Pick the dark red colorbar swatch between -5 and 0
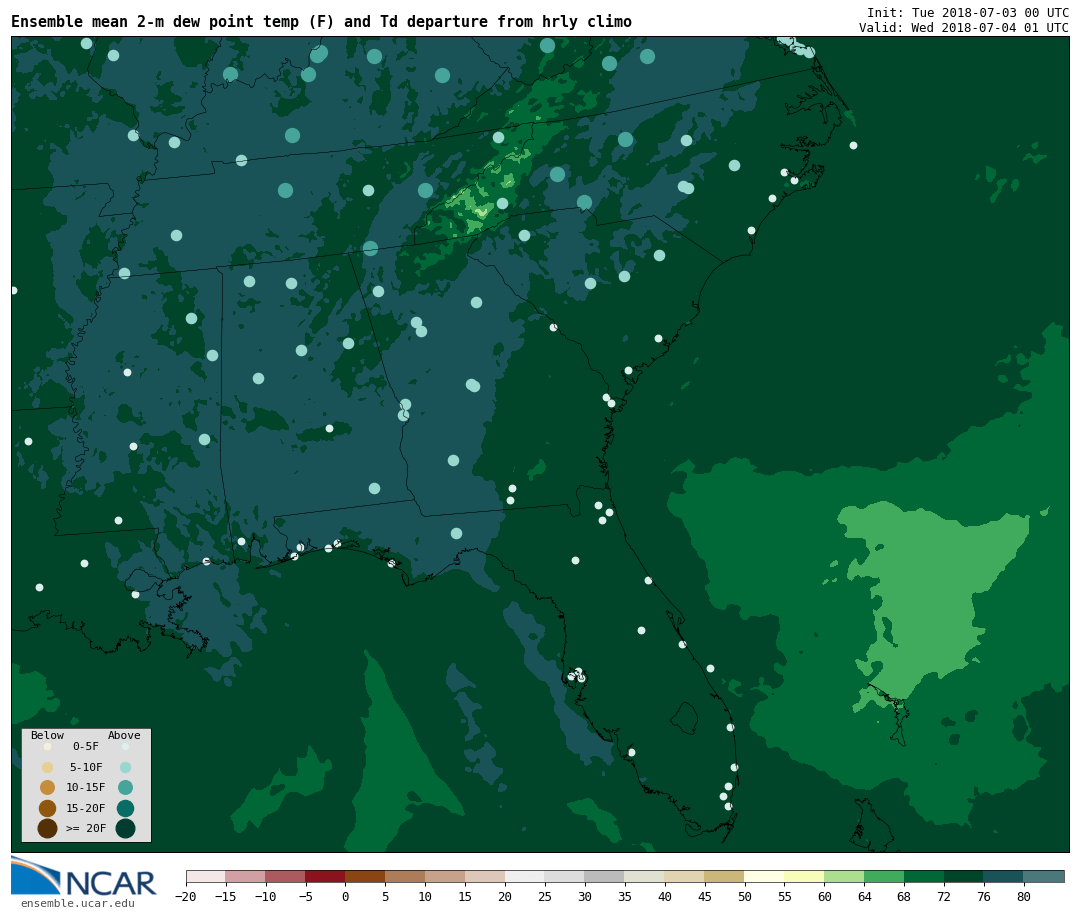 coord(325,876)
